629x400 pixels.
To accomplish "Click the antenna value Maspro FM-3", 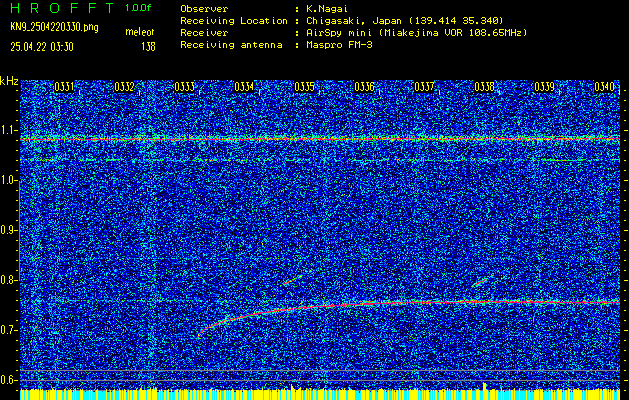I will click(x=339, y=45).
